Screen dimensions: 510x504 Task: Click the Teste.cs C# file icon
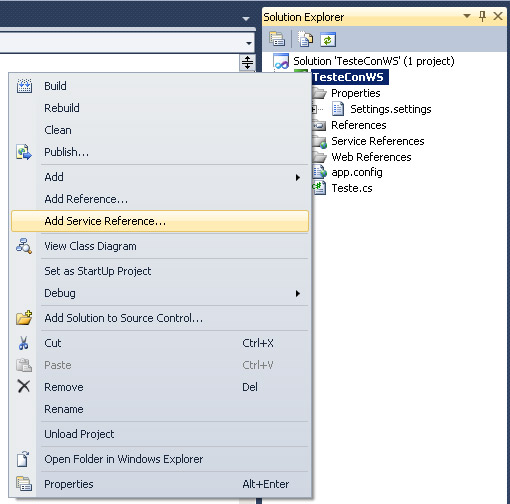[319, 188]
